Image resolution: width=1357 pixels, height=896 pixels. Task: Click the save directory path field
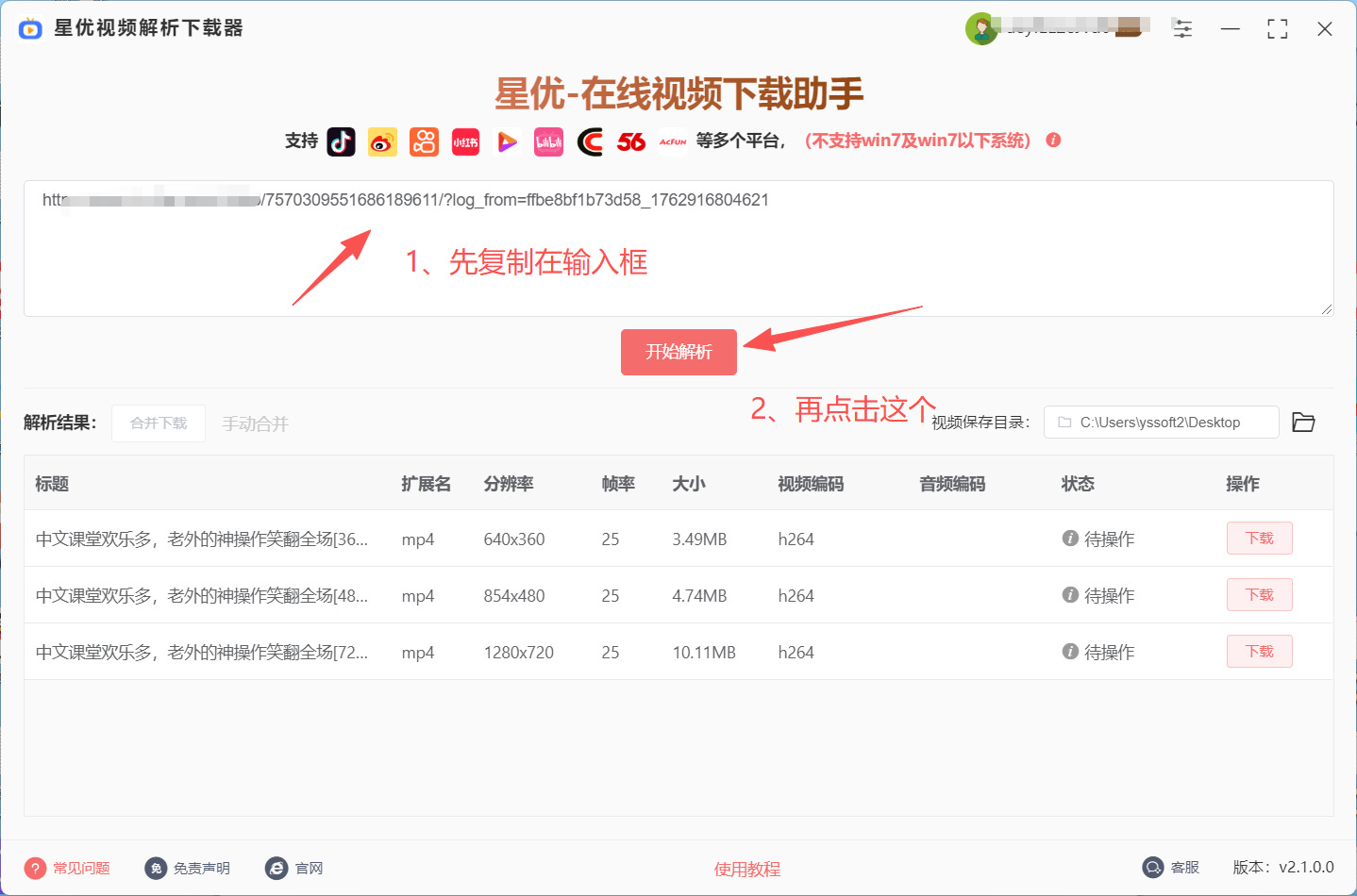(1161, 423)
